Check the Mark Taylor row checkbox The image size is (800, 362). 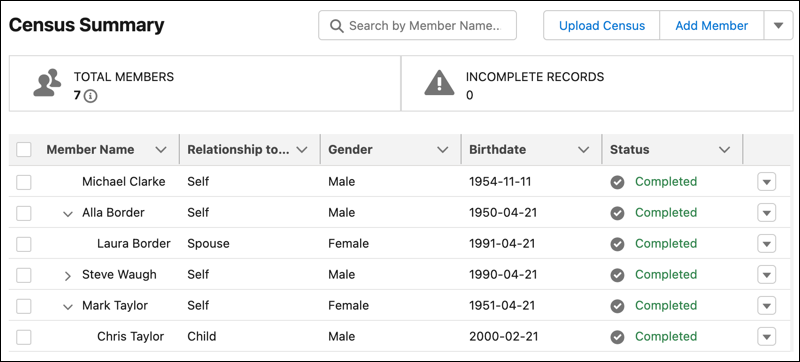[x=23, y=306]
